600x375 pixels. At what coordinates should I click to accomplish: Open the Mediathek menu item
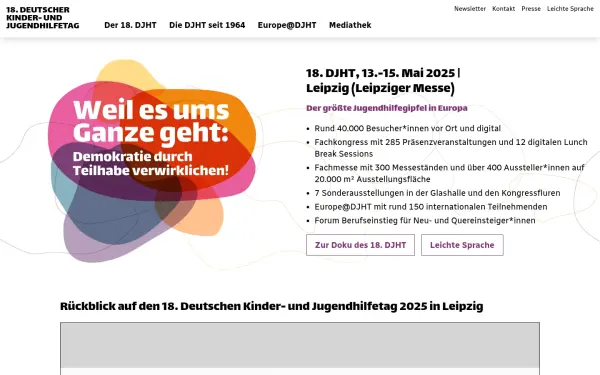(350, 25)
